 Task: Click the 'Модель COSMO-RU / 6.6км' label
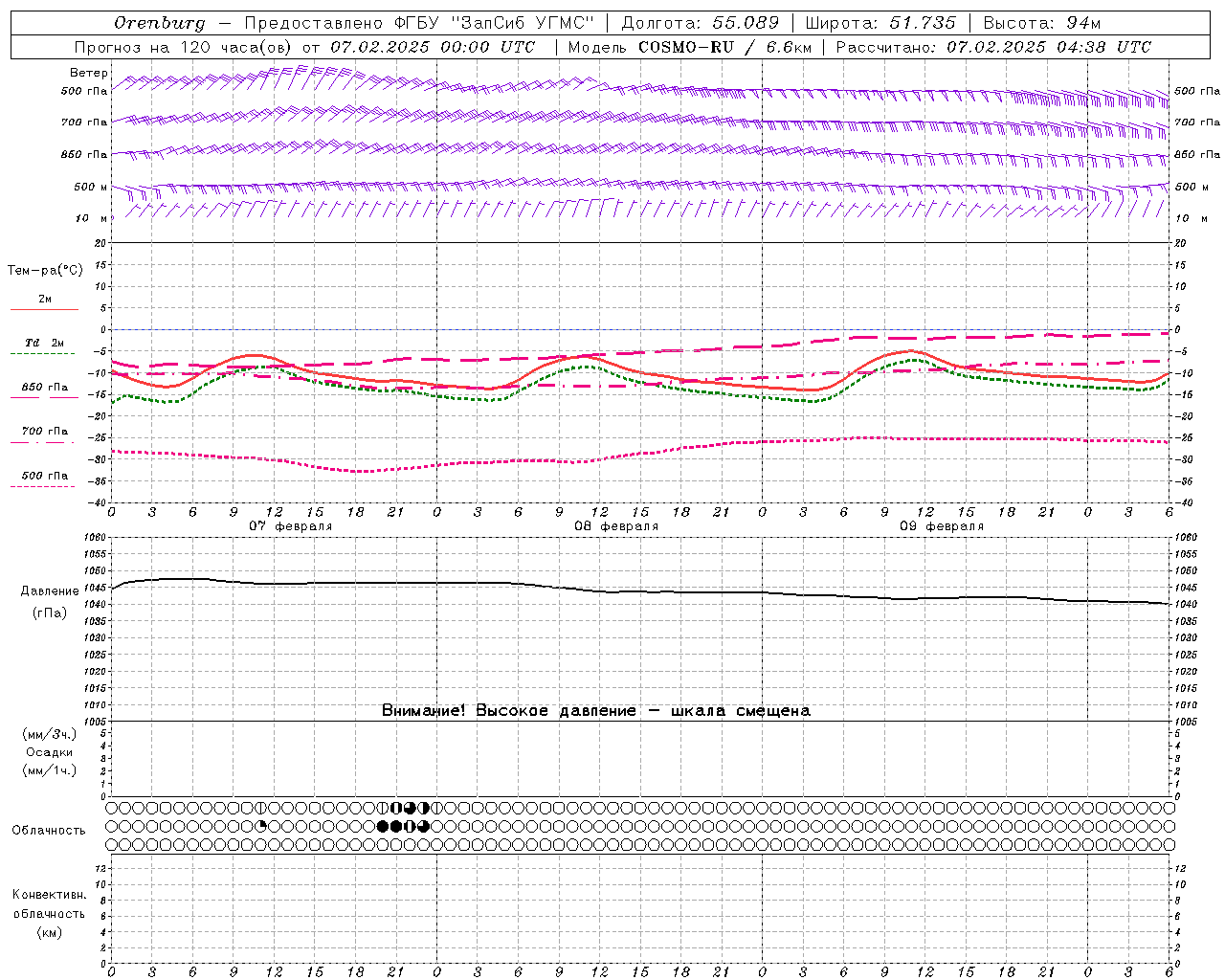(689, 47)
